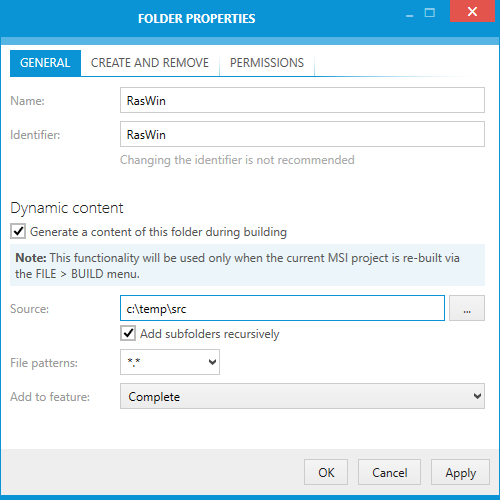Click the Source path input field
Image resolution: width=500 pixels, height=500 pixels.
pyautogui.click(x=282, y=308)
